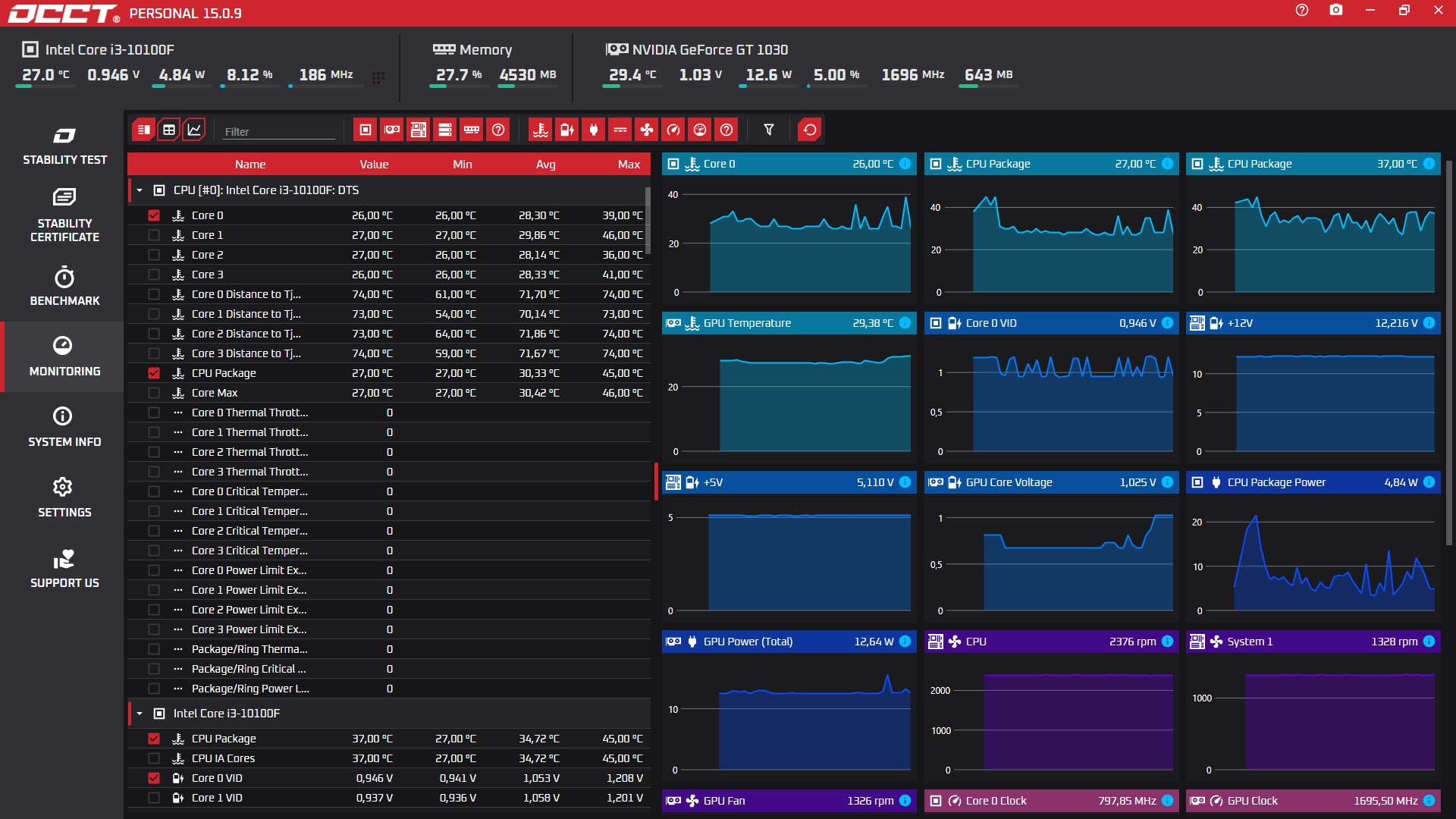The width and height of the screenshot is (1456, 819).
Task: Click the sensor Filter text field
Action: coord(278,131)
